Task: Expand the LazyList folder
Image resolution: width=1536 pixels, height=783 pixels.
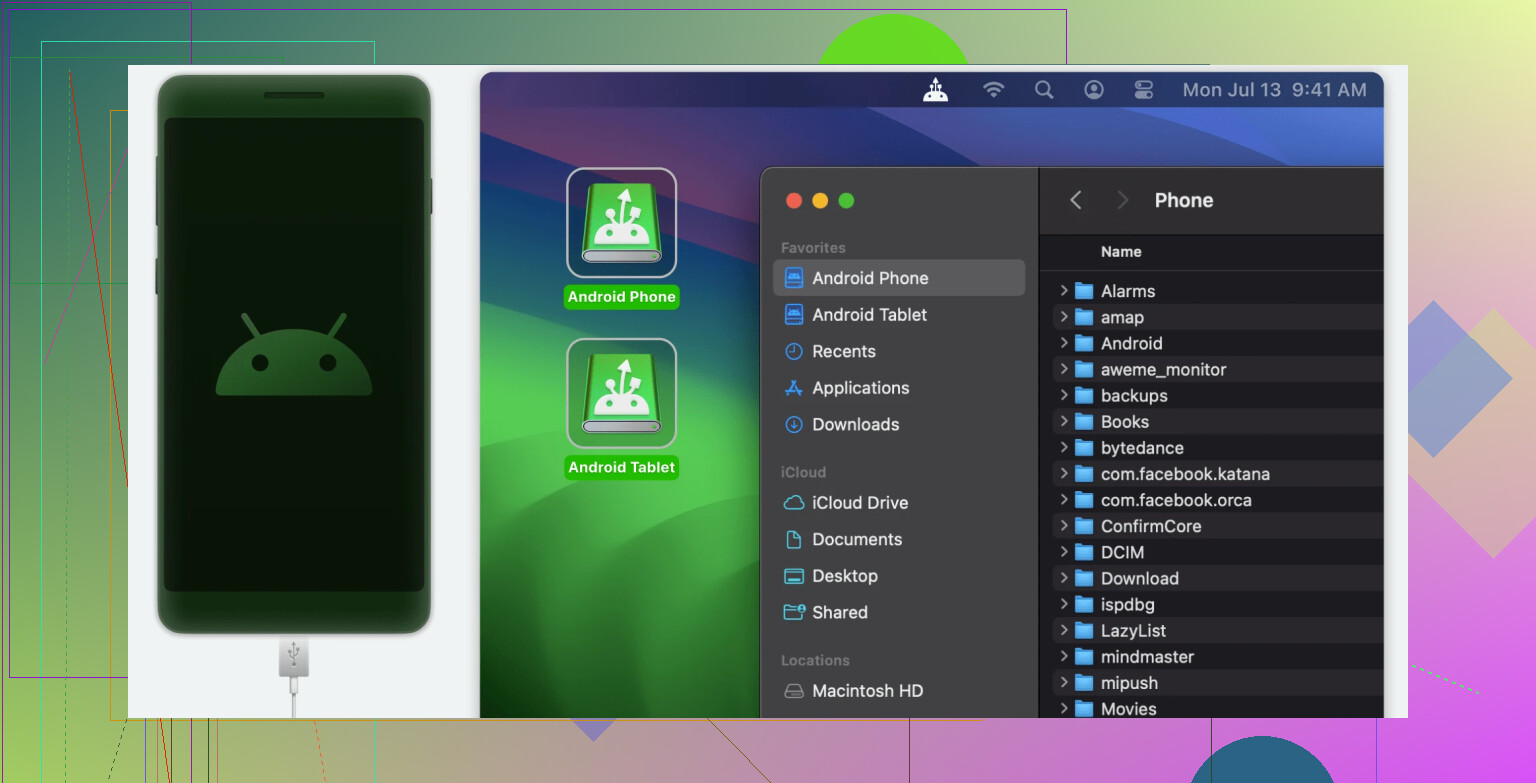Action: click(1064, 631)
